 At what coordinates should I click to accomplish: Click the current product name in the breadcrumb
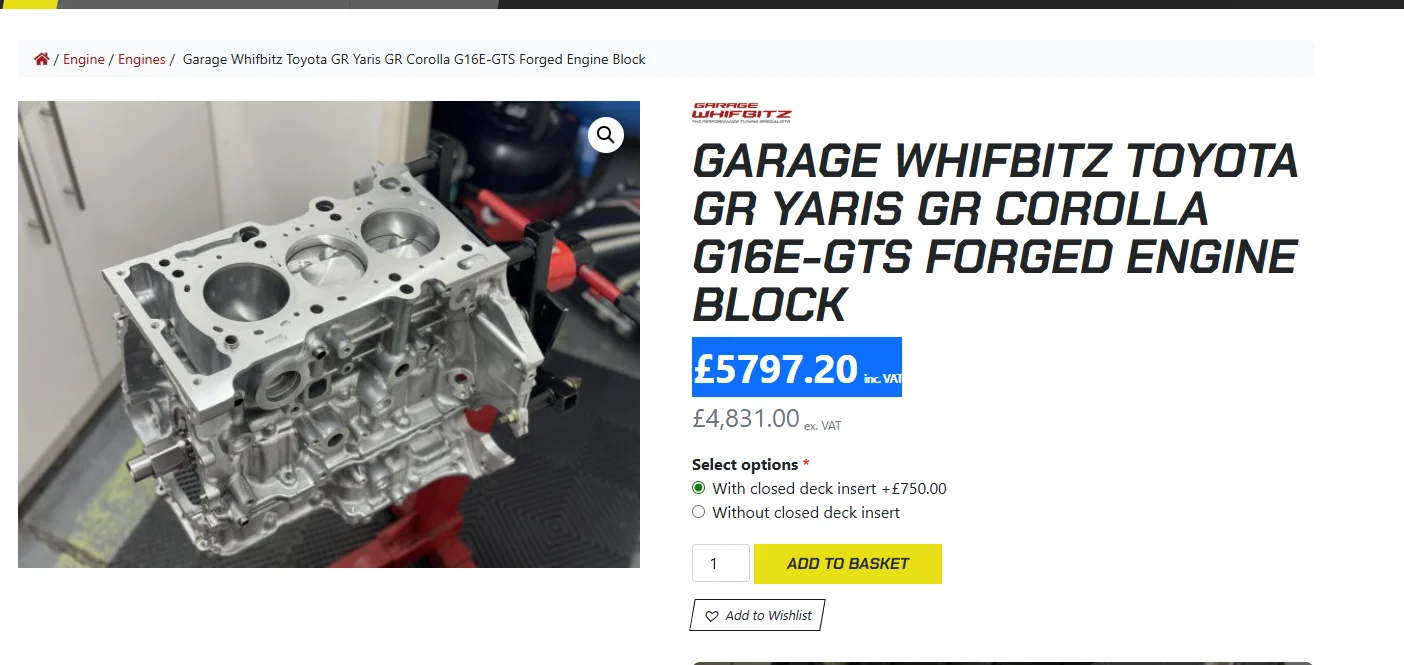414,59
